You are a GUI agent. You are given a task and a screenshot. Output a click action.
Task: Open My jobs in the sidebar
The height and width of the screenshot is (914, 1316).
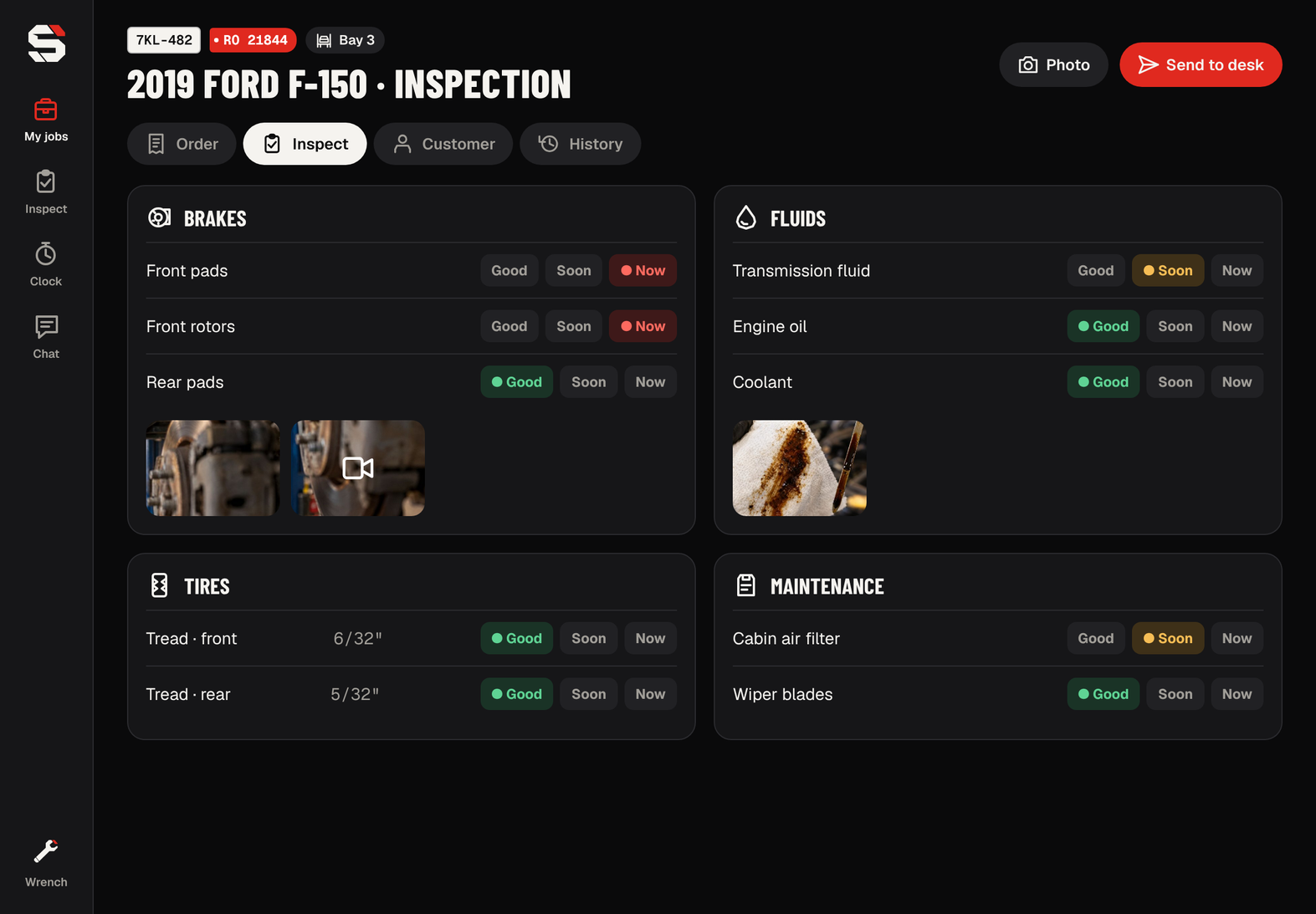tap(46, 120)
